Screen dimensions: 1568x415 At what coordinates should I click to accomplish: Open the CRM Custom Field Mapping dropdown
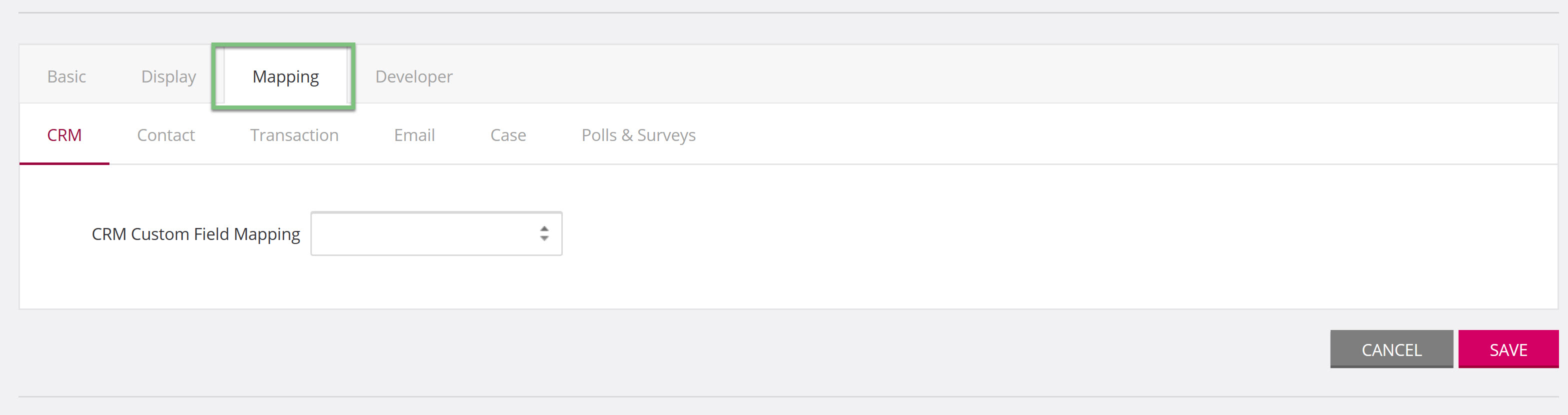pyautogui.click(x=436, y=233)
